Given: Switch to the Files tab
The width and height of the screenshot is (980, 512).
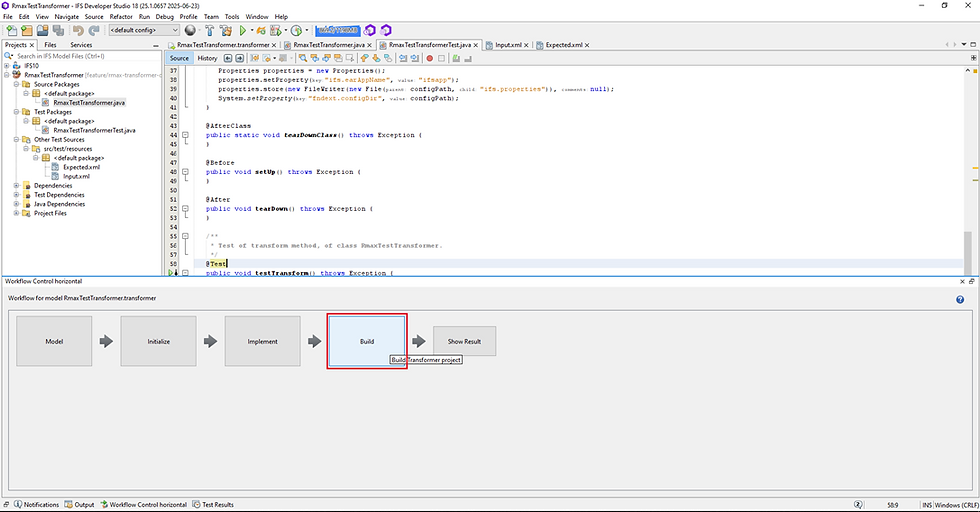Looking at the screenshot, I should click(50, 45).
